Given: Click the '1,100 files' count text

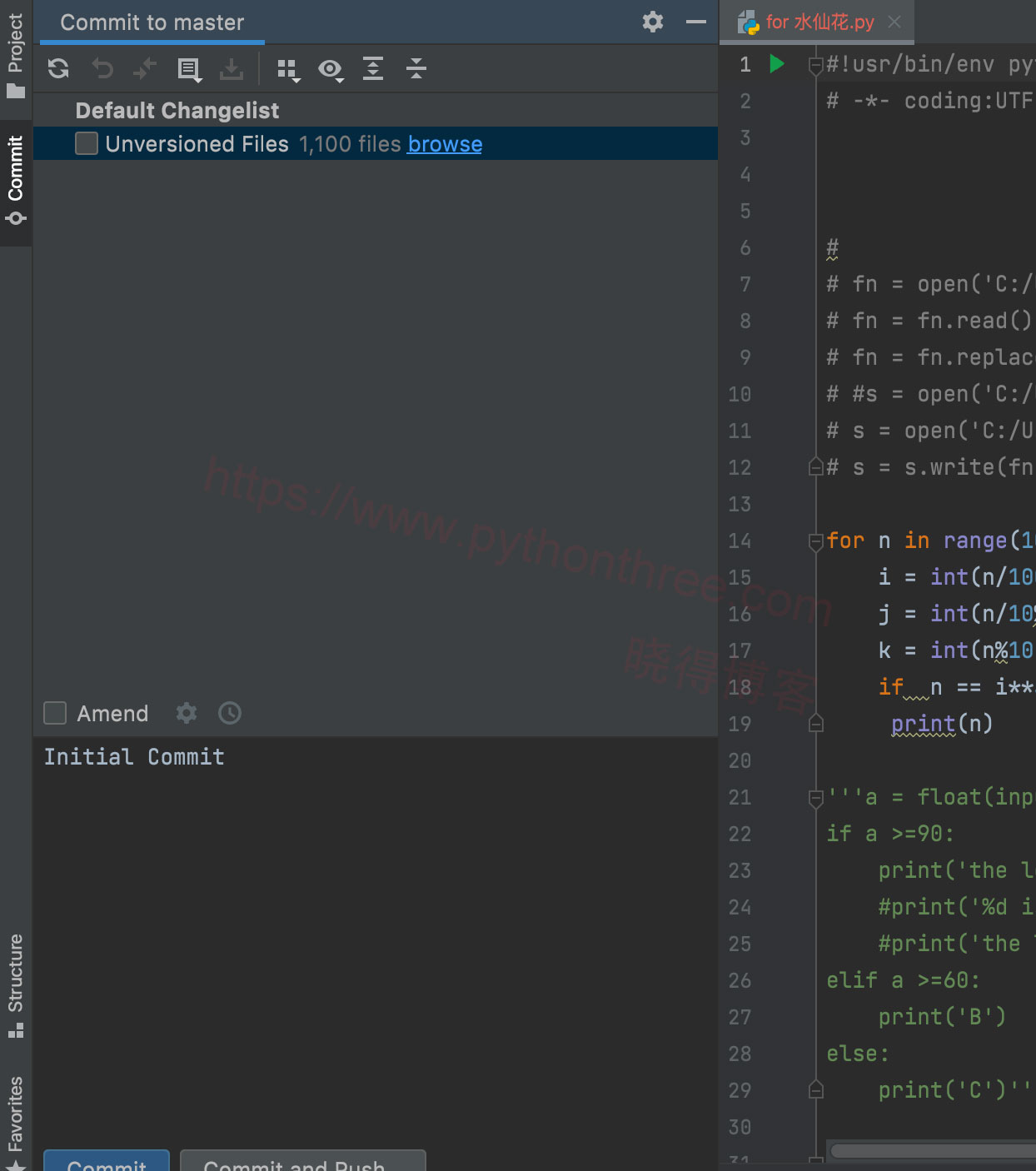Looking at the screenshot, I should 350,144.
